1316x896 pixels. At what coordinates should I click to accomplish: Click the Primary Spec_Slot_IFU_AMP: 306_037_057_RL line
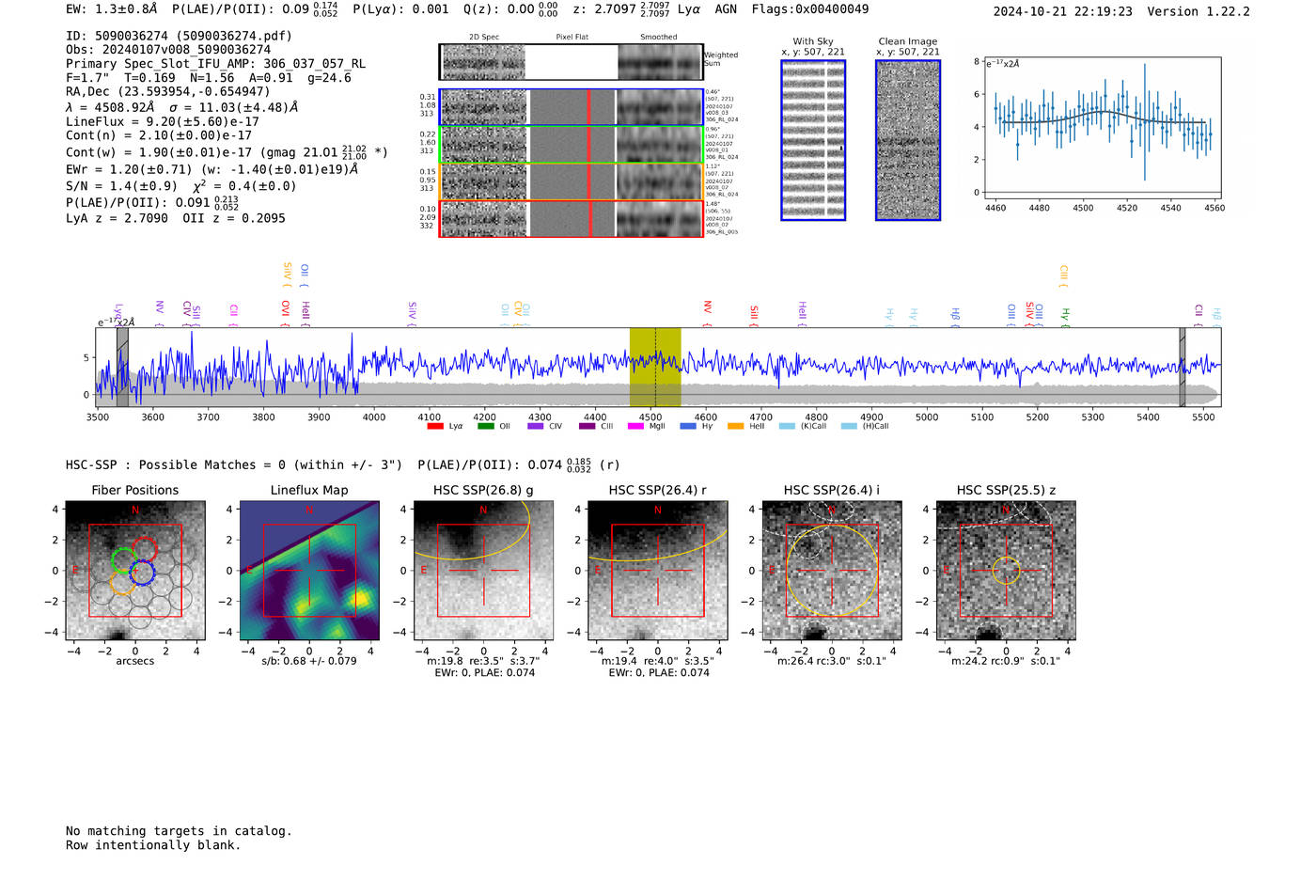coord(216,64)
